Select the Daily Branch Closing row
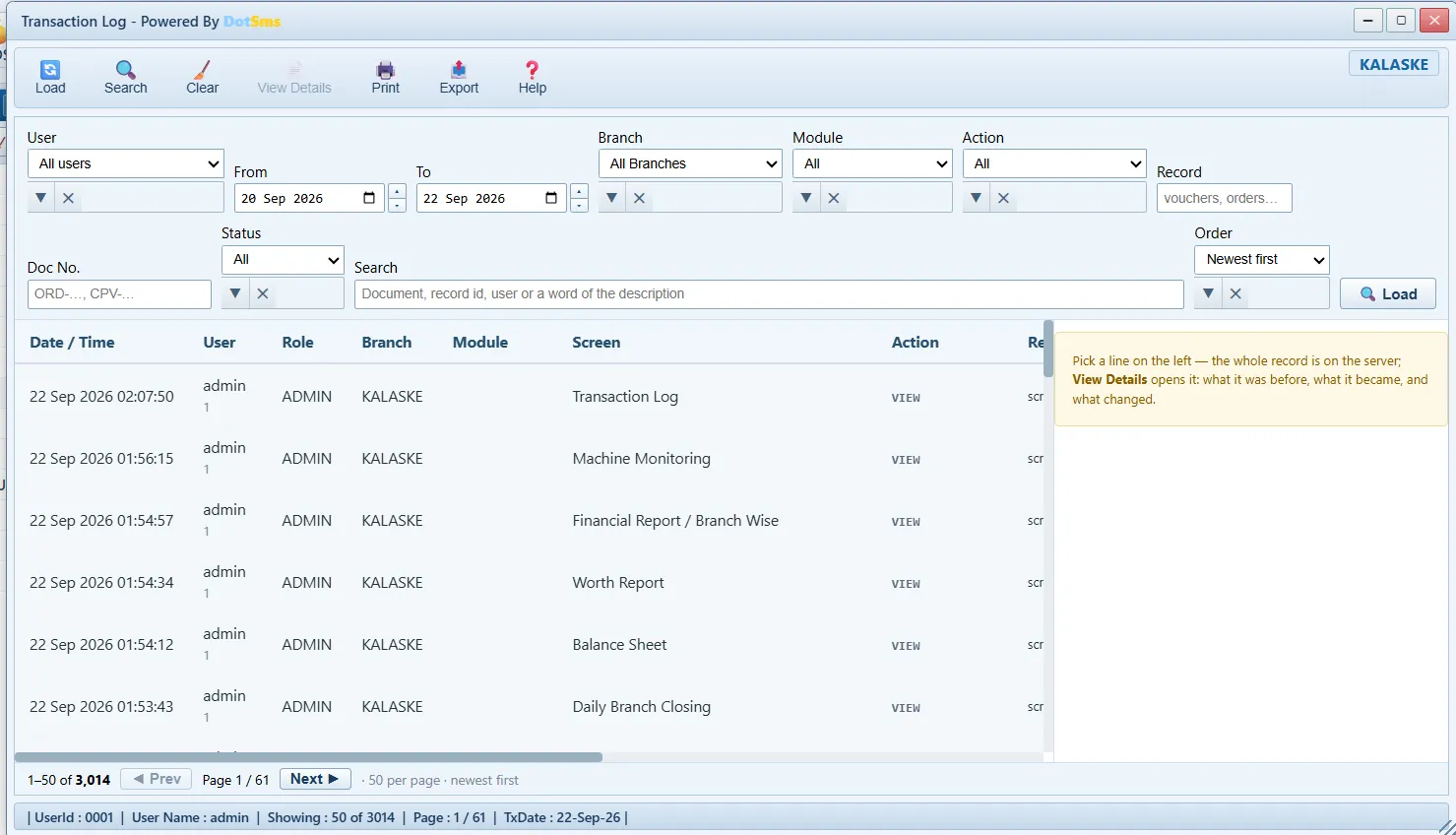This screenshot has width=1456, height=835. pos(529,706)
